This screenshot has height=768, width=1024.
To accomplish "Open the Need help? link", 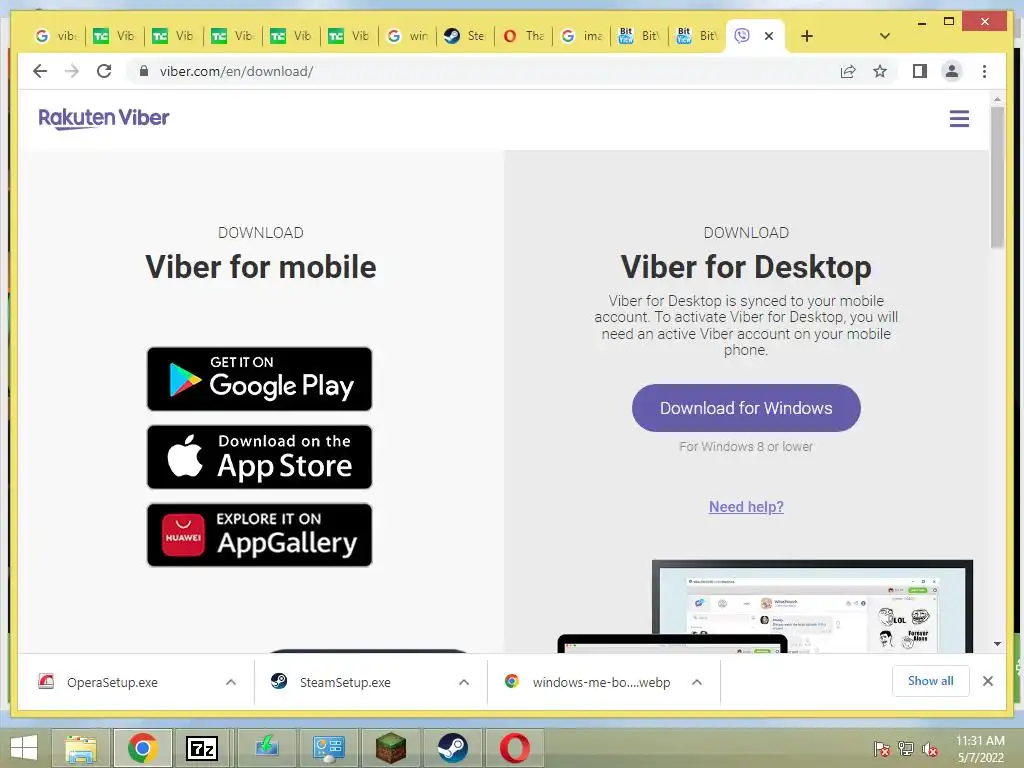I will 746,507.
